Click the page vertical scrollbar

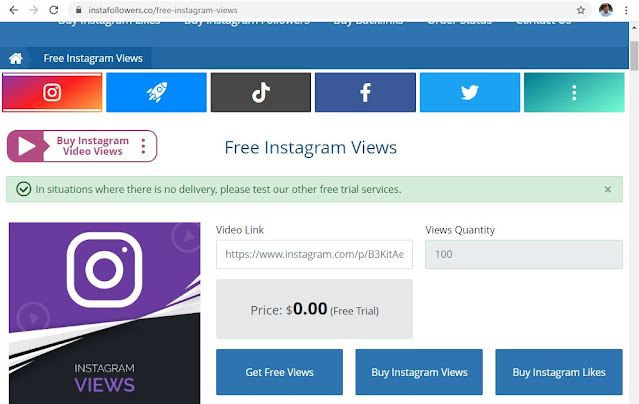click(634, 56)
